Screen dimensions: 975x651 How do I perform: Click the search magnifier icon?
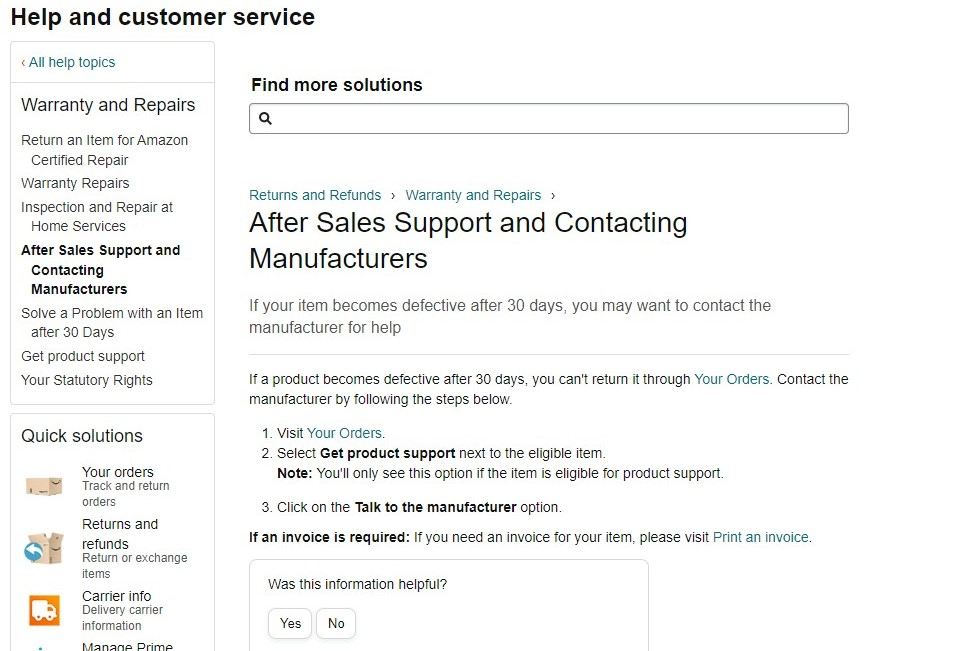click(265, 118)
